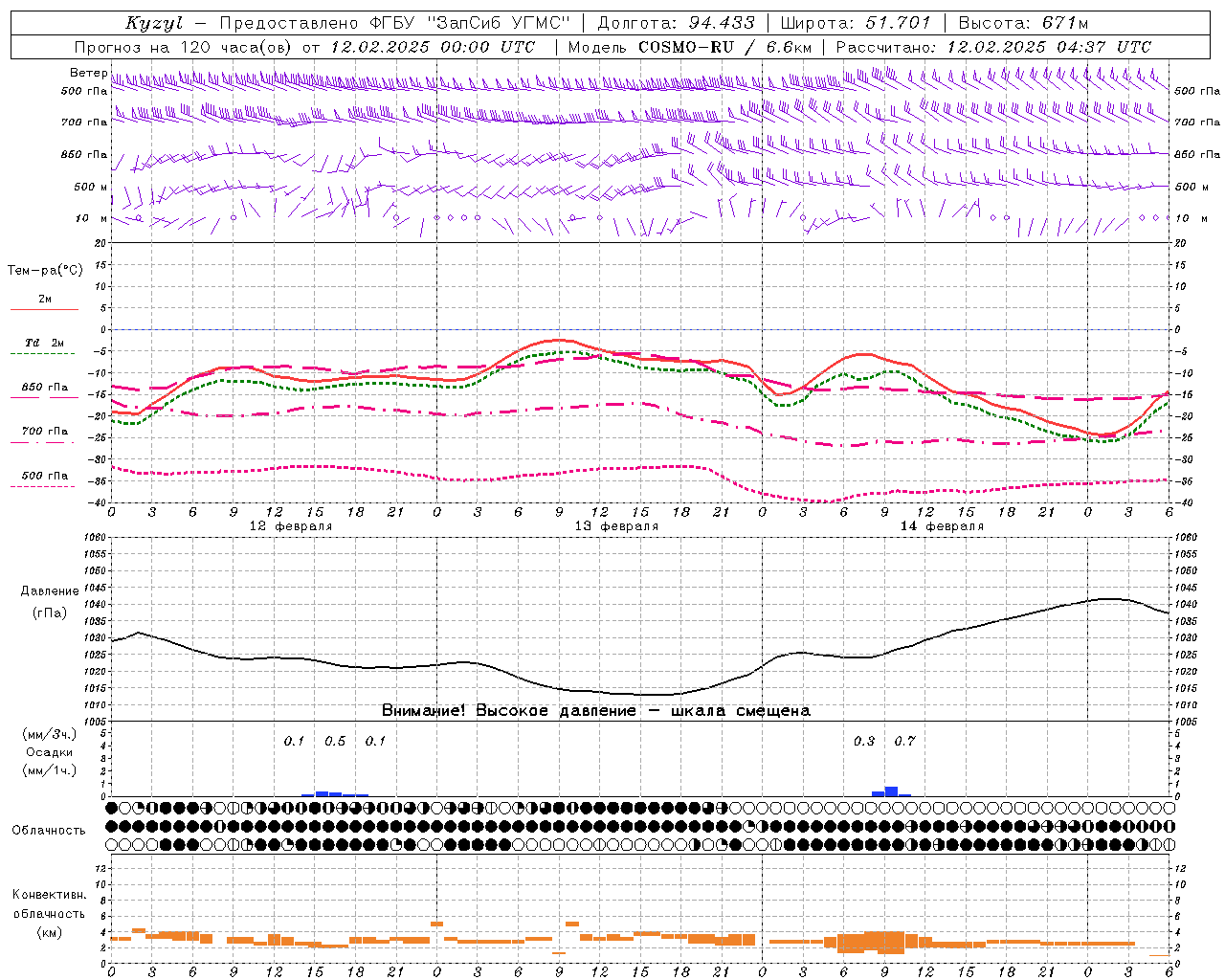The image size is (1225, 980).
Task: Click the 'Давление' pressure panel label
Action: click(x=50, y=591)
